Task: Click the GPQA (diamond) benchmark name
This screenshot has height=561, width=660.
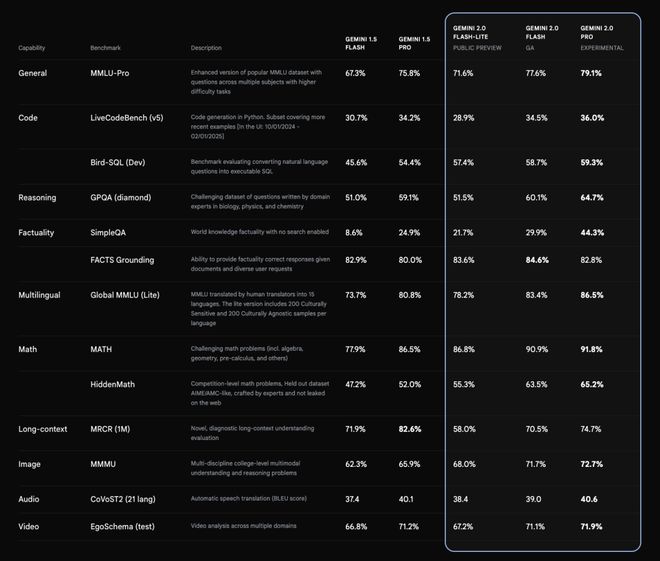Action: coord(120,197)
